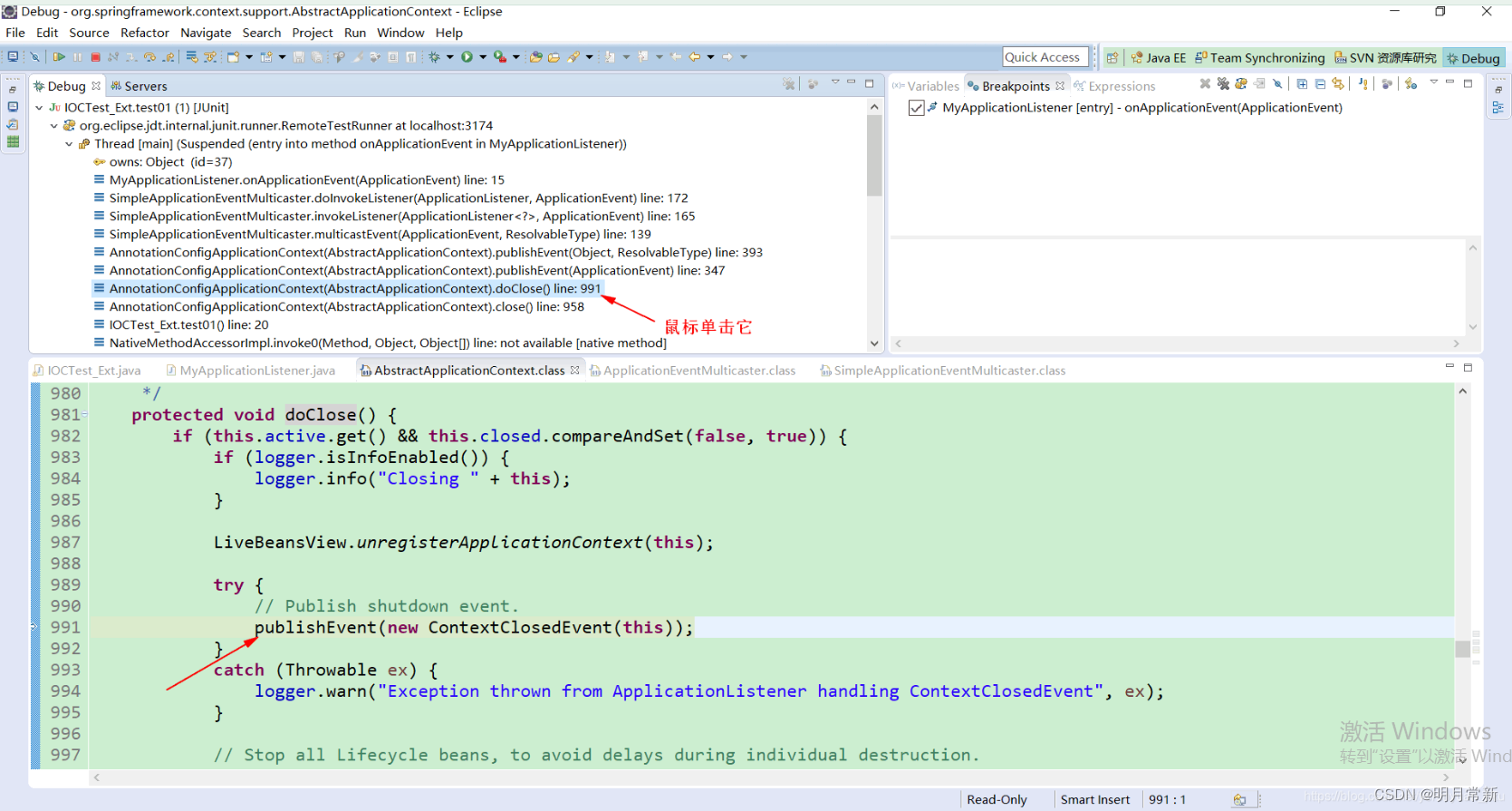Click the Open Task folder icon
1512x811 pixels.
tap(554, 57)
